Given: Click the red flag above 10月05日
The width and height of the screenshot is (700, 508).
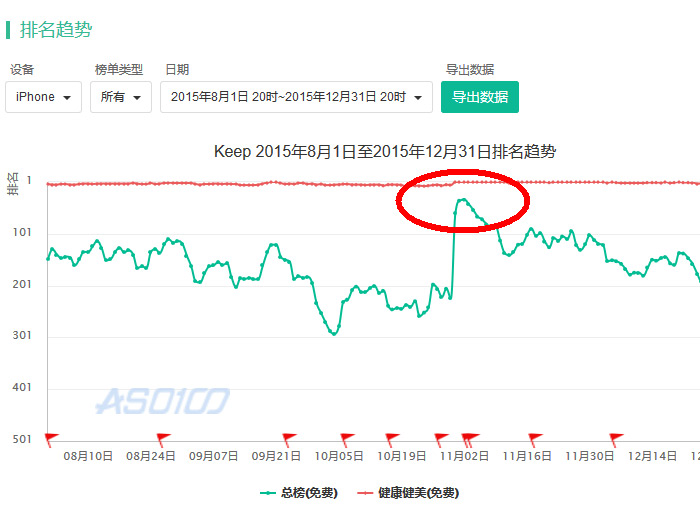Looking at the screenshot, I should (x=347, y=439).
